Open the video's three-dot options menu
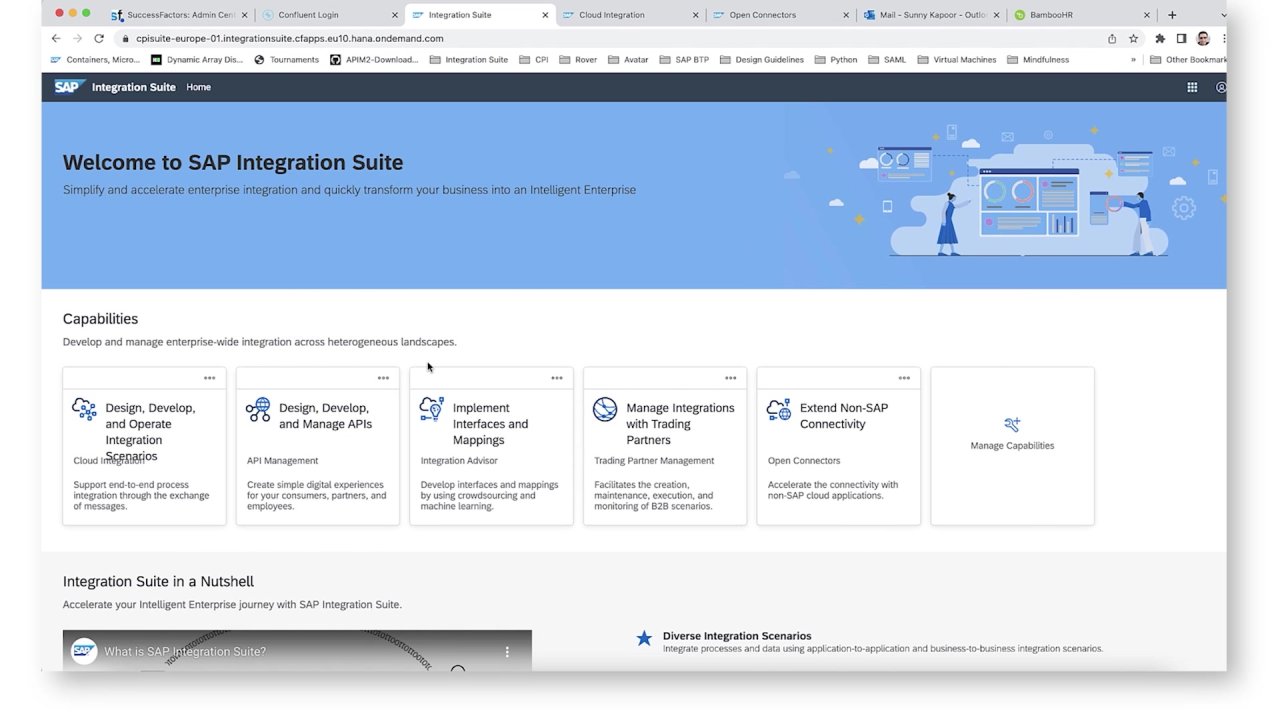 point(507,652)
